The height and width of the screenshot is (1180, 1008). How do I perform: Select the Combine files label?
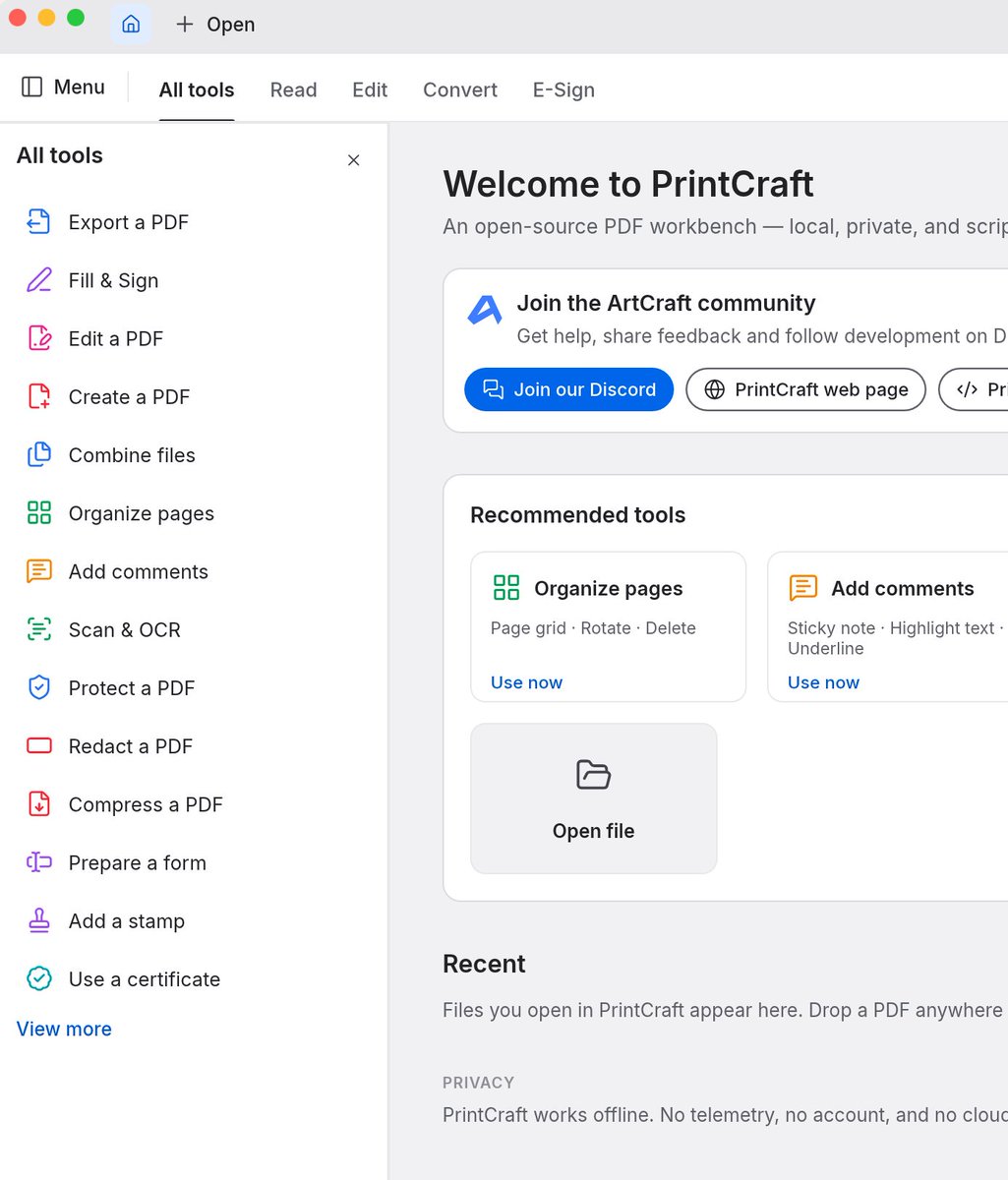pos(132,455)
